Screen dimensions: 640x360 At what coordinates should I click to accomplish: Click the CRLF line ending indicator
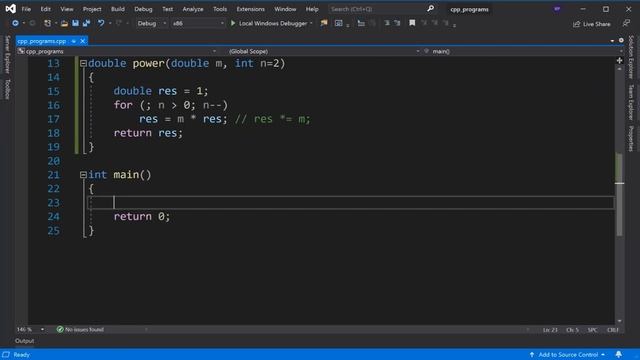pyautogui.click(x=613, y=329)
